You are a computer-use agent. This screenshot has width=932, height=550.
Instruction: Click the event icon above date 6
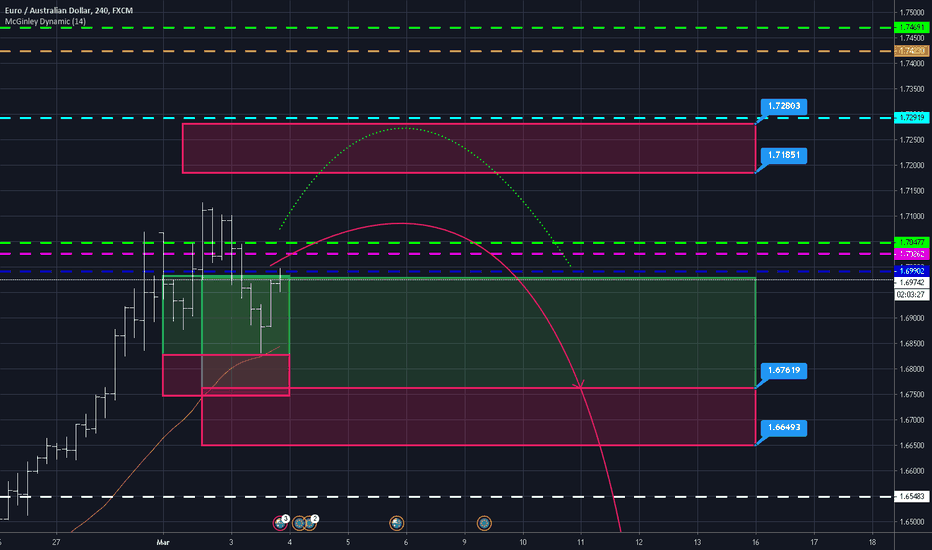click(397, 522)
